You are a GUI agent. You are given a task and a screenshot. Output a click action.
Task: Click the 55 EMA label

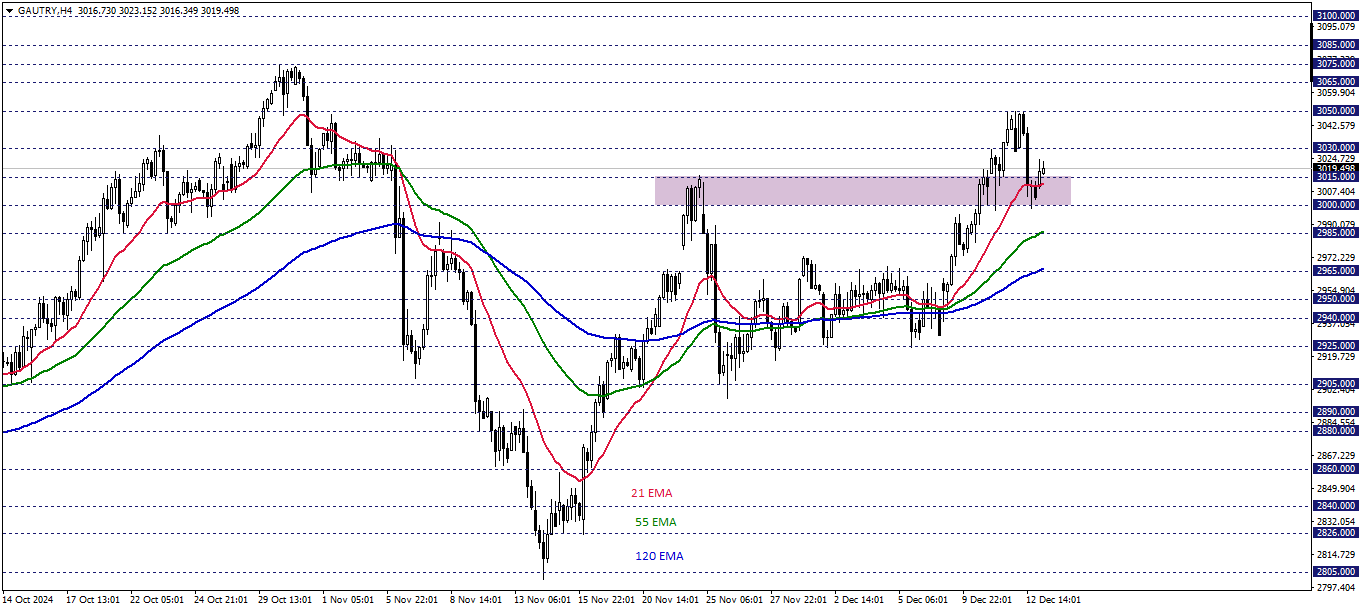click(656, 522)
